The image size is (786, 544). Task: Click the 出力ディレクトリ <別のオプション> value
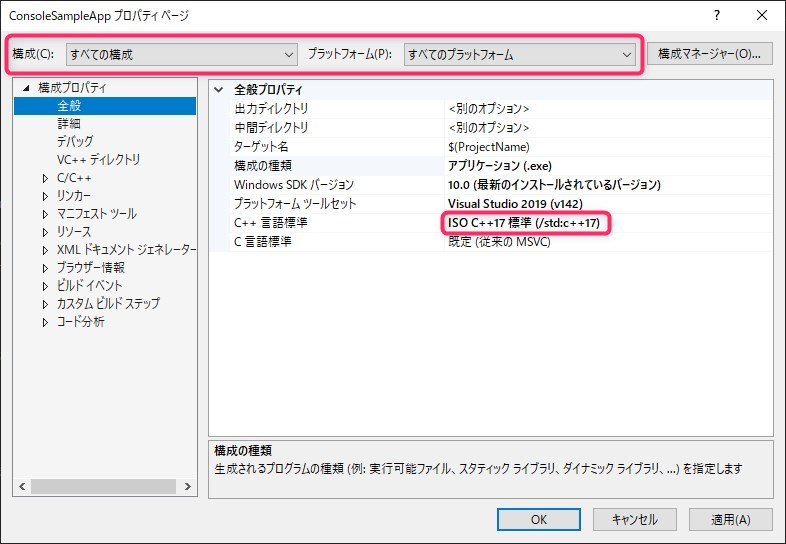click(489, 108)
